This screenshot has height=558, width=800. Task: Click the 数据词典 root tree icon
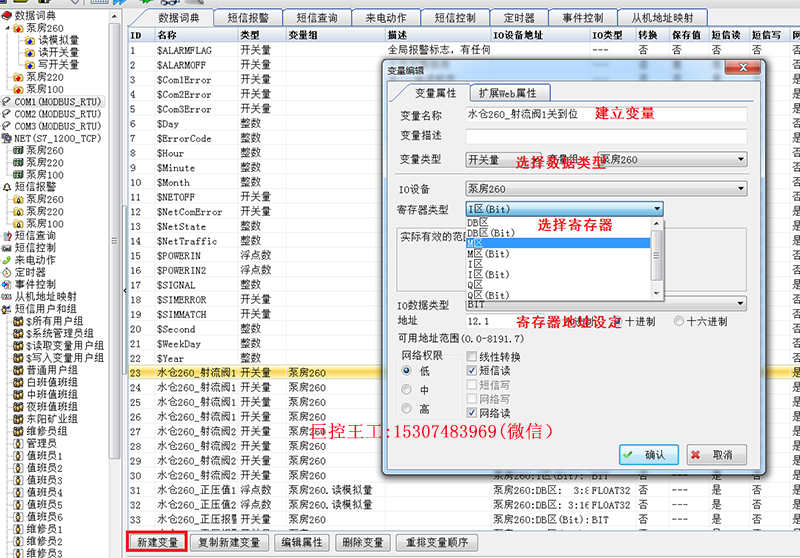click(7, 16)
